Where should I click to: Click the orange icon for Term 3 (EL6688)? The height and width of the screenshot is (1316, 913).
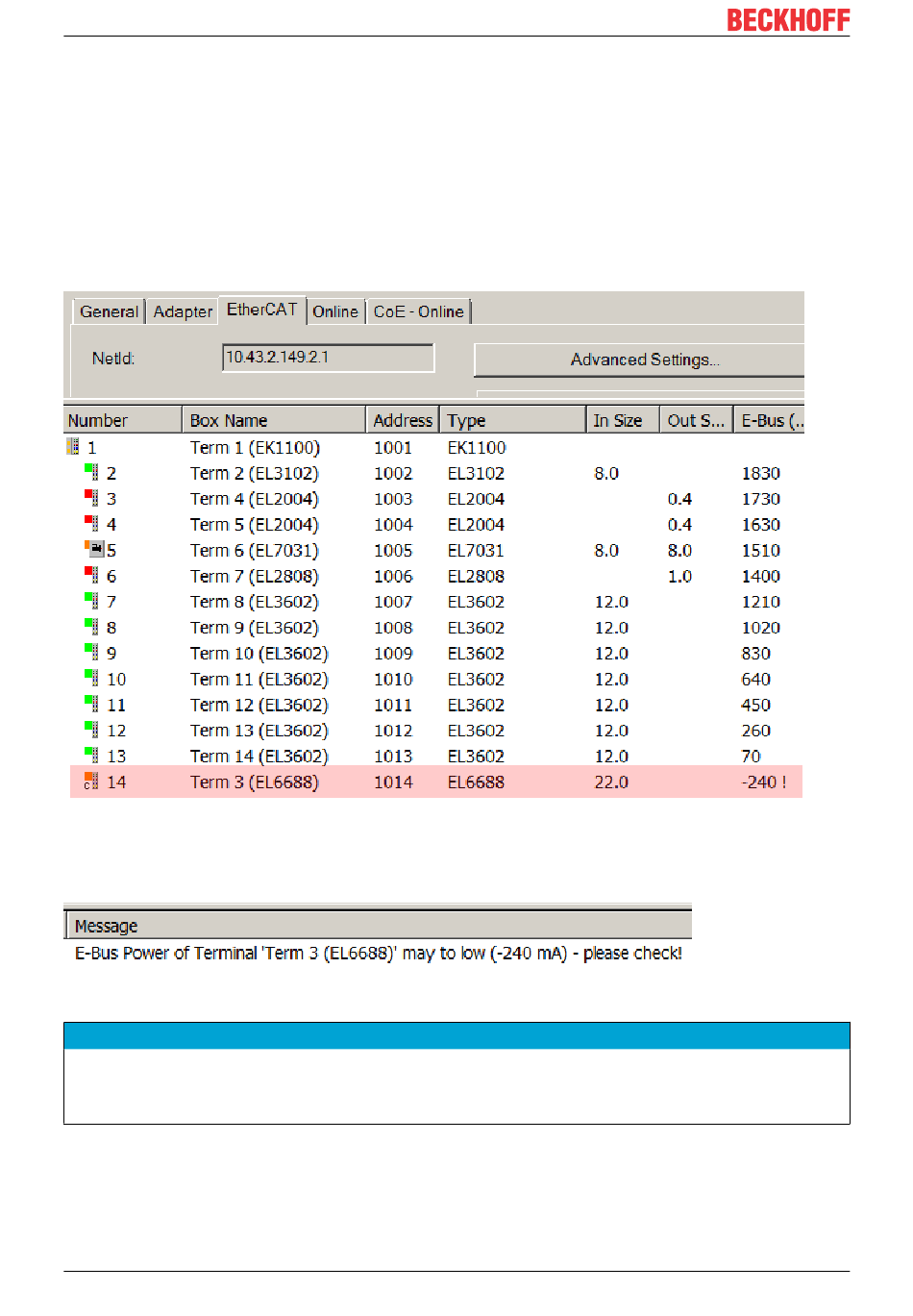(91, 782)
